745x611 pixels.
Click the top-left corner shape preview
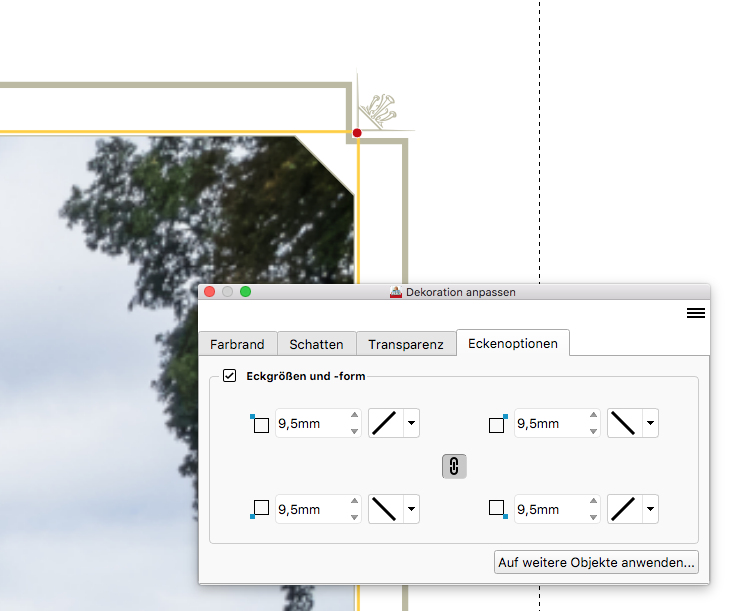pos(385,423)
